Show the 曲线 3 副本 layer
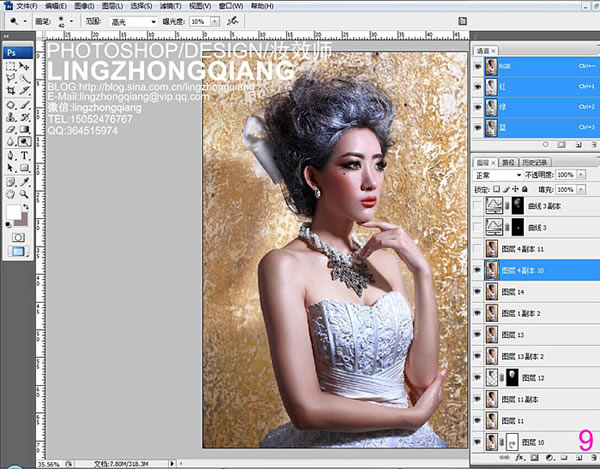 (x=477, y=206)
